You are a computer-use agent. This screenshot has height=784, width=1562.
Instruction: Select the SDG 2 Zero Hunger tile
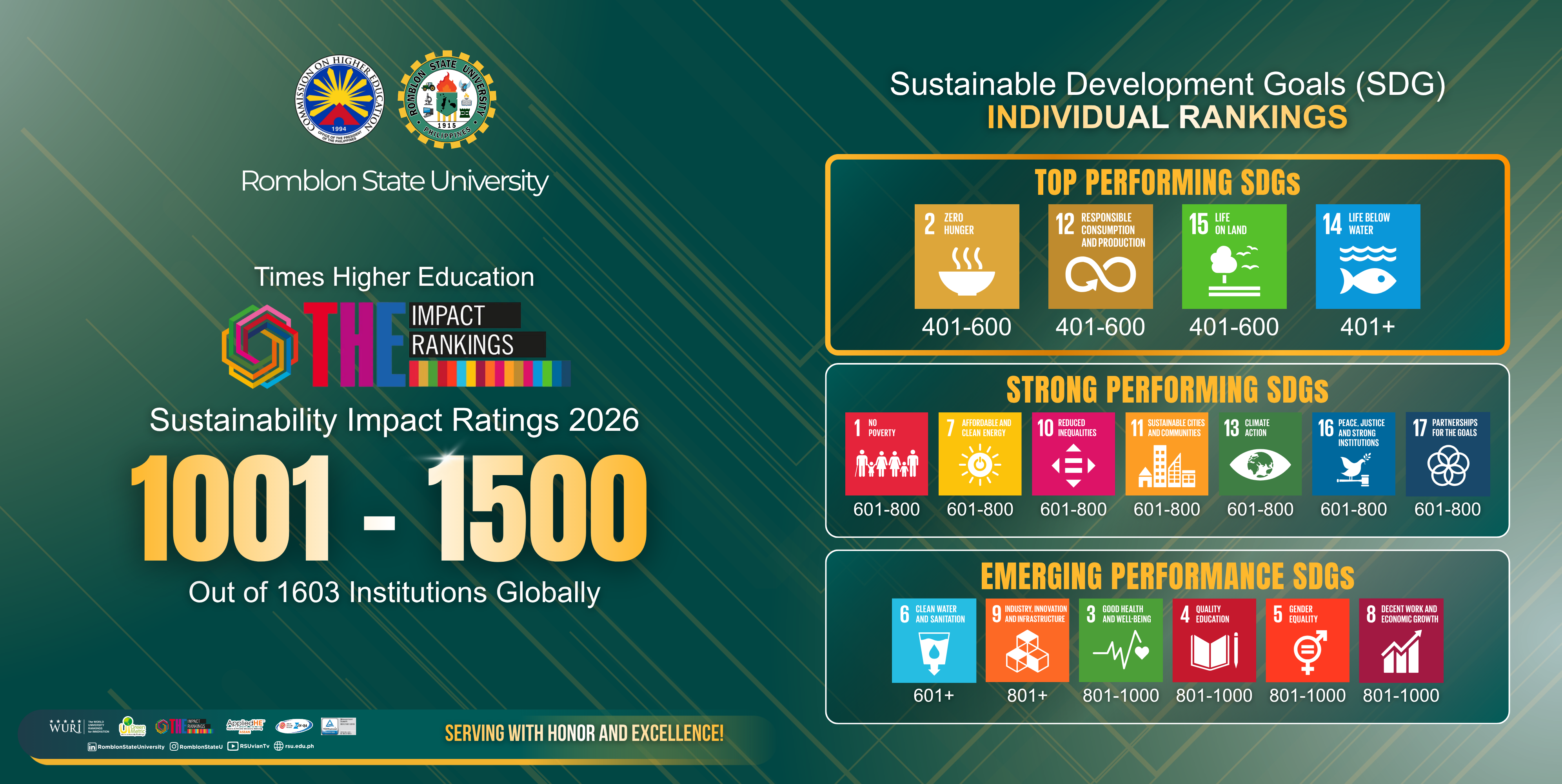pos(966,256)
